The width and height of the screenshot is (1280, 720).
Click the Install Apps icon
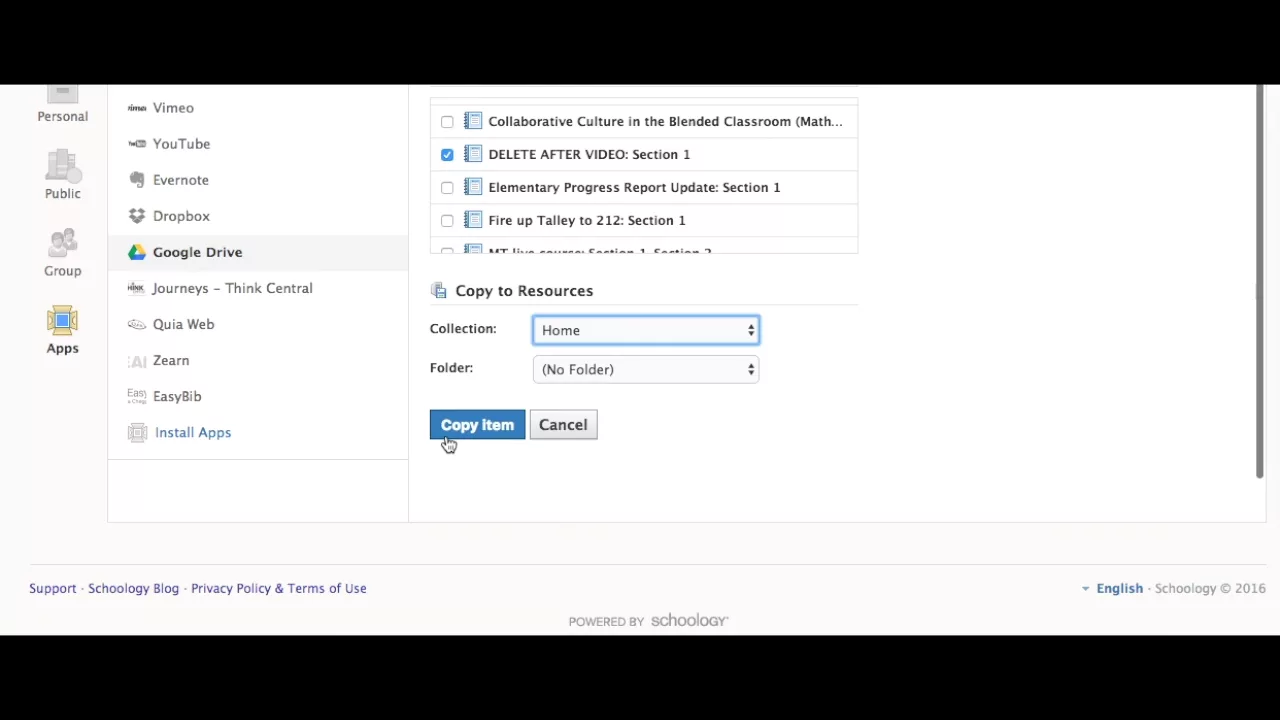pos(137,432)
